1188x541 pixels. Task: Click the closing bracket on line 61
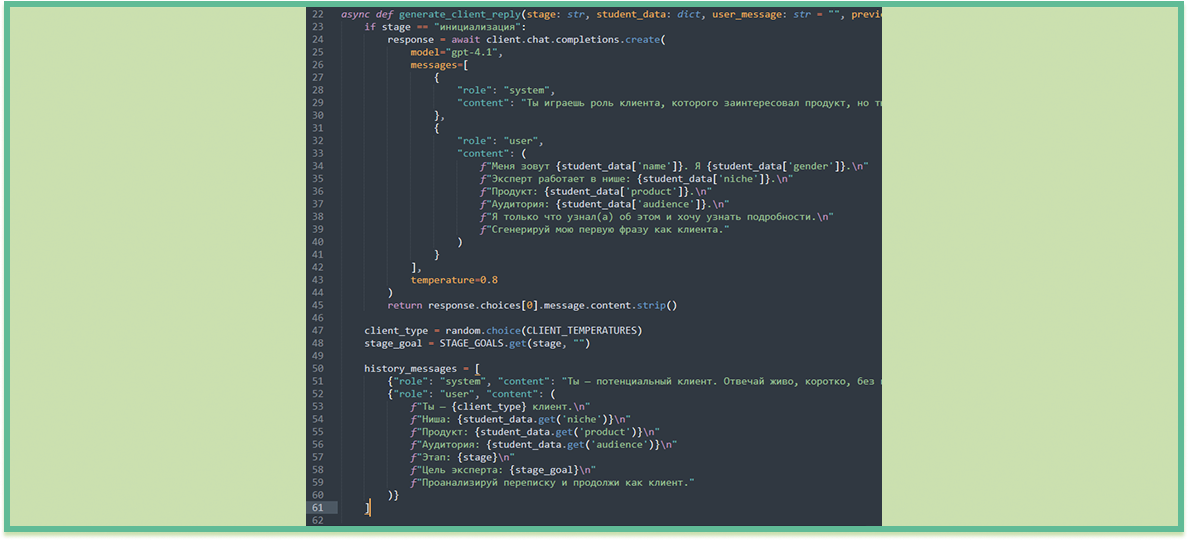(367, 508)
